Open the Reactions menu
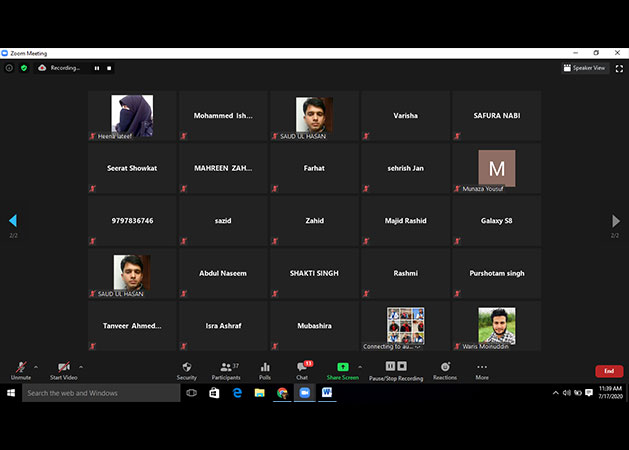Viewport: 629px width, 450px height. coord(445,369)
